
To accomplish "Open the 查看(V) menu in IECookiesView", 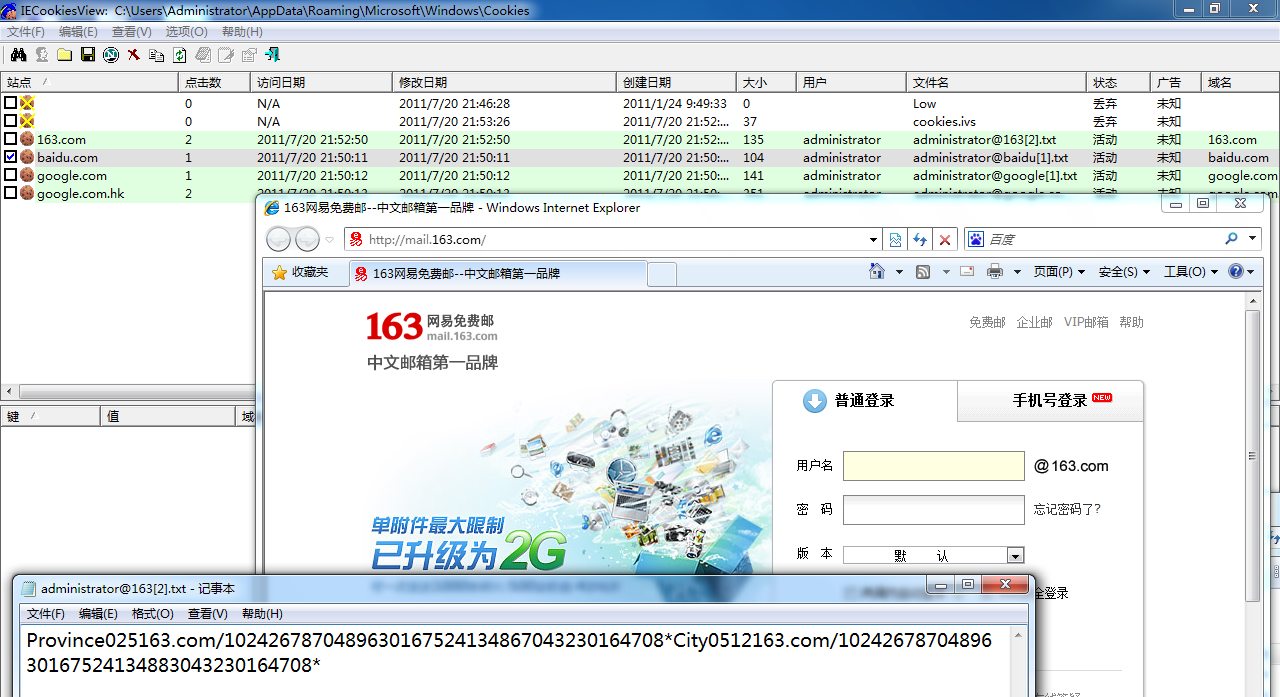I will coord(132,32).
